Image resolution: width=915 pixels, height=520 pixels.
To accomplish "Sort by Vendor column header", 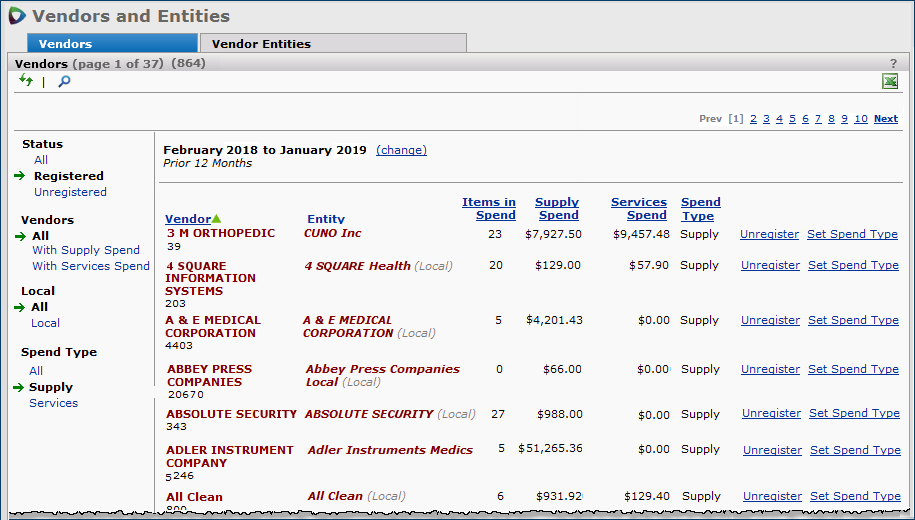I will [x=188, y=219].
